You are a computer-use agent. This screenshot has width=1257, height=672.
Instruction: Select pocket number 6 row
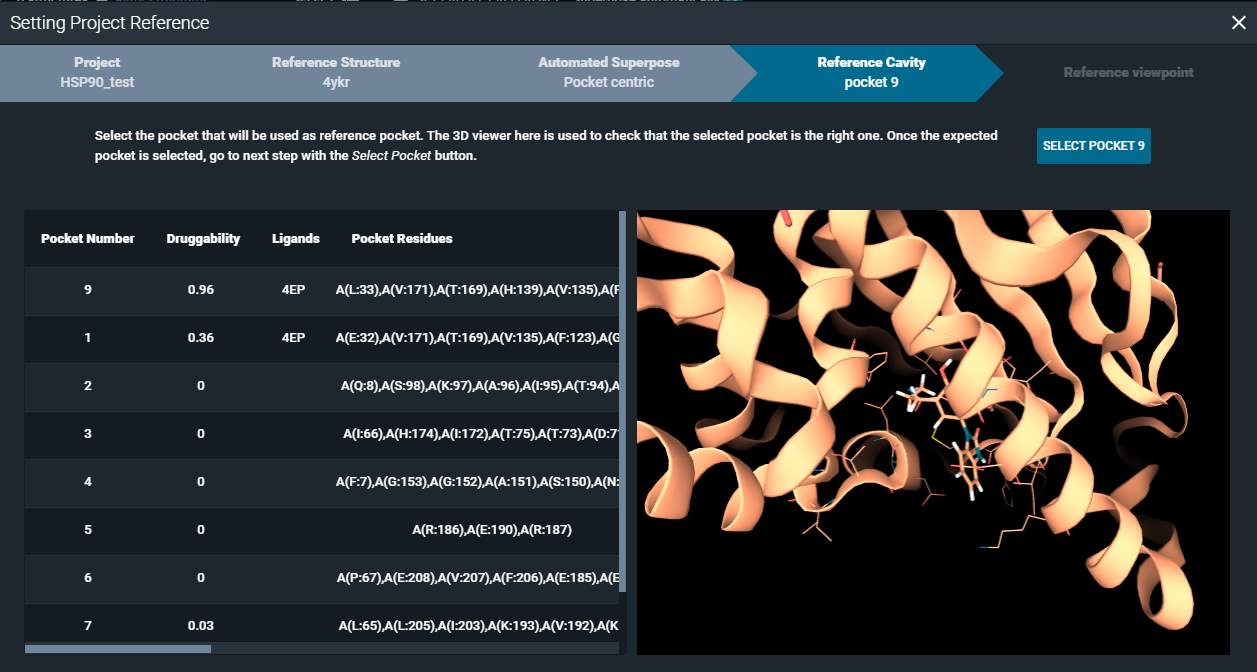[x=322, y=578]
